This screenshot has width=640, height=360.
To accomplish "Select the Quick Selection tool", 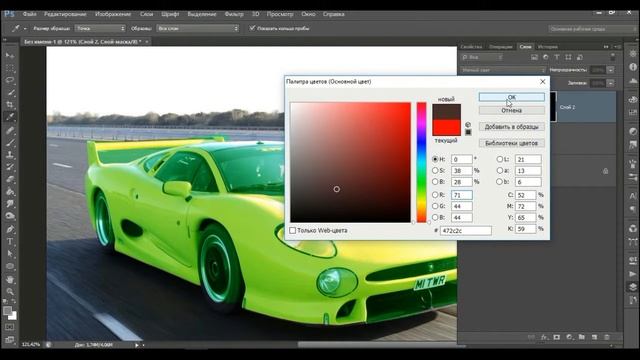I will point(10,92).
